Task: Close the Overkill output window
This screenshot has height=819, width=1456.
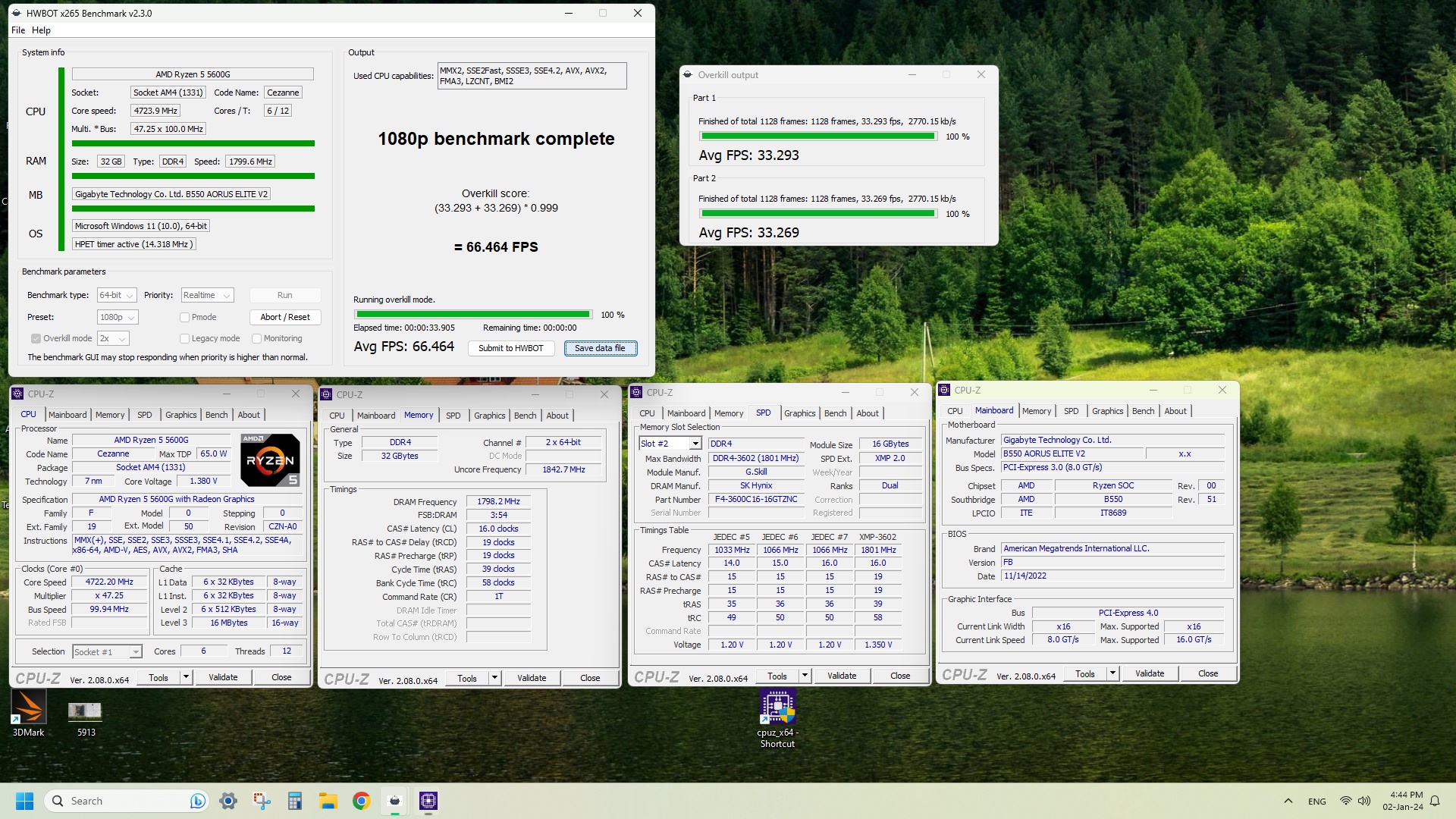Action: pyautogui.click(x=981, y=74)
